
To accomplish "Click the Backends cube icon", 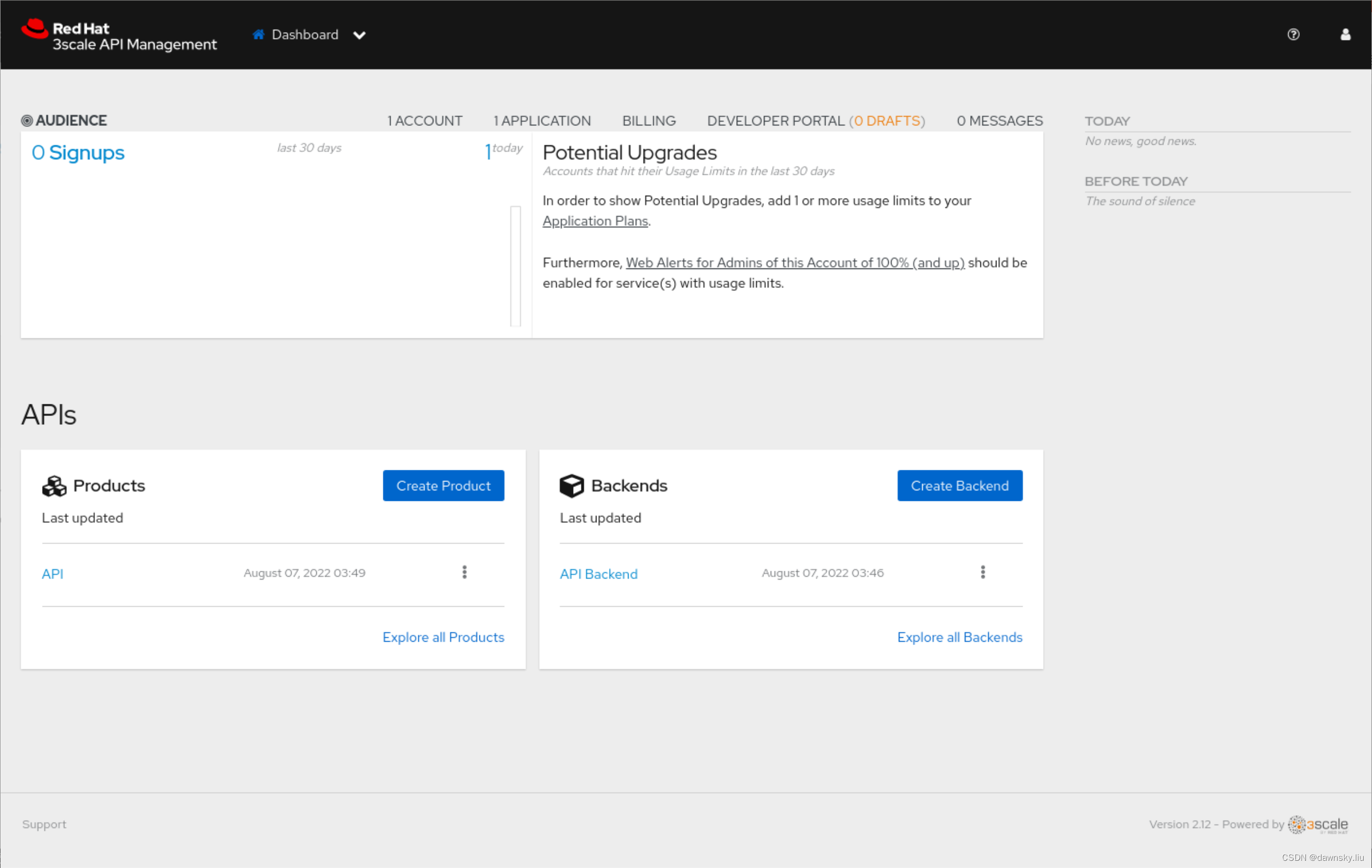I will tap(571, 486).
